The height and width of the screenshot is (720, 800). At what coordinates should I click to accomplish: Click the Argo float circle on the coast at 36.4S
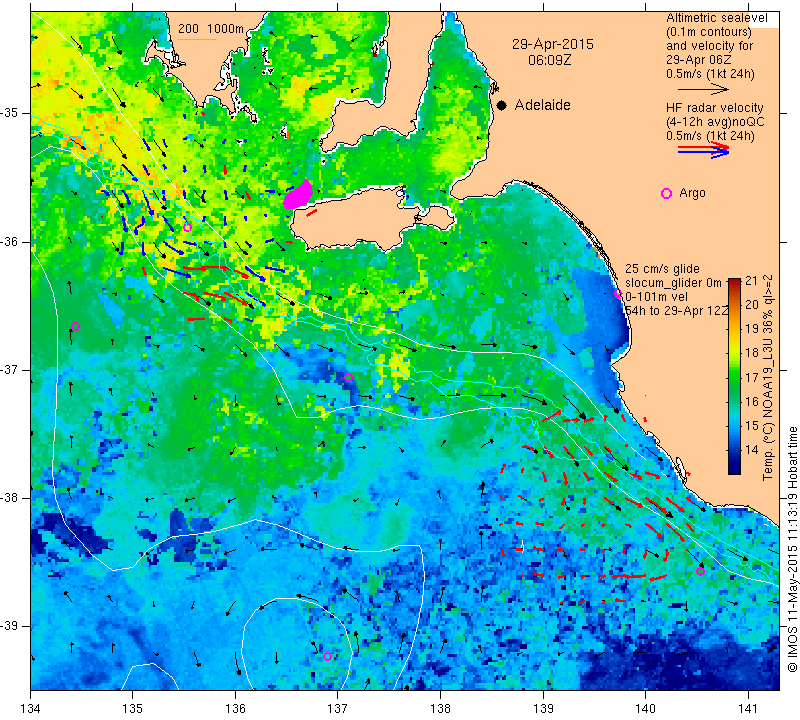(618, 294)
